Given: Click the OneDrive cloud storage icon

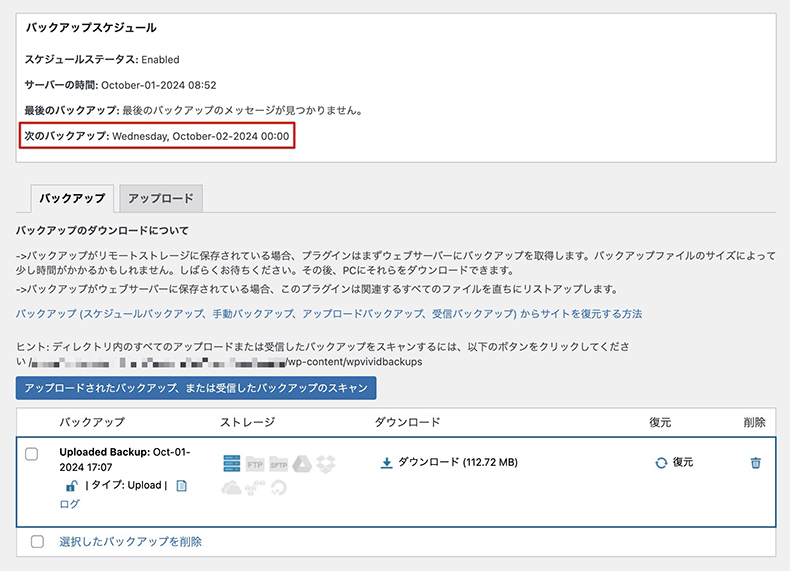Looking at the screenshot, I should point(231,487).
